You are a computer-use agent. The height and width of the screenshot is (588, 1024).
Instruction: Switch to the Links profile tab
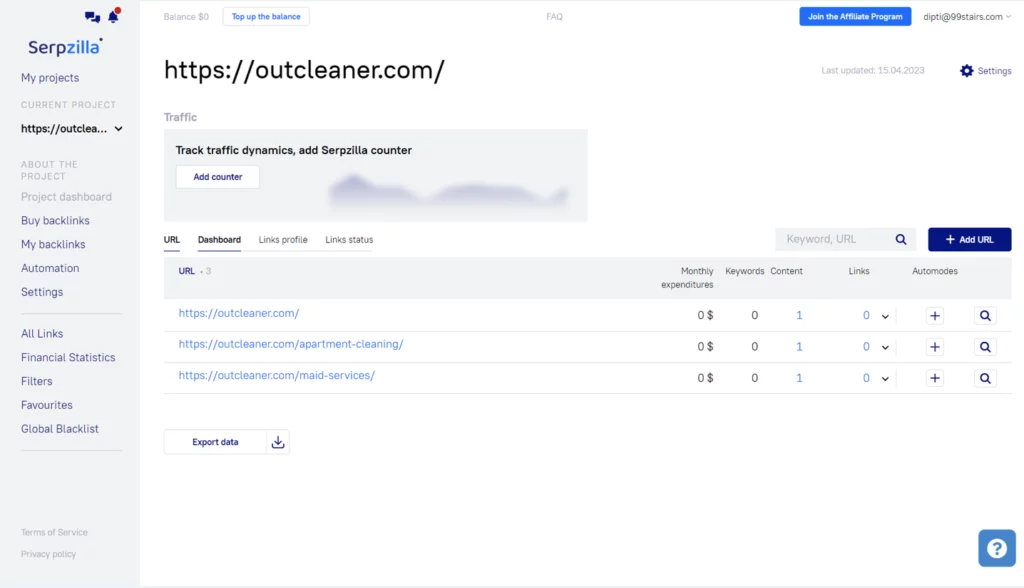coord(283,240)
